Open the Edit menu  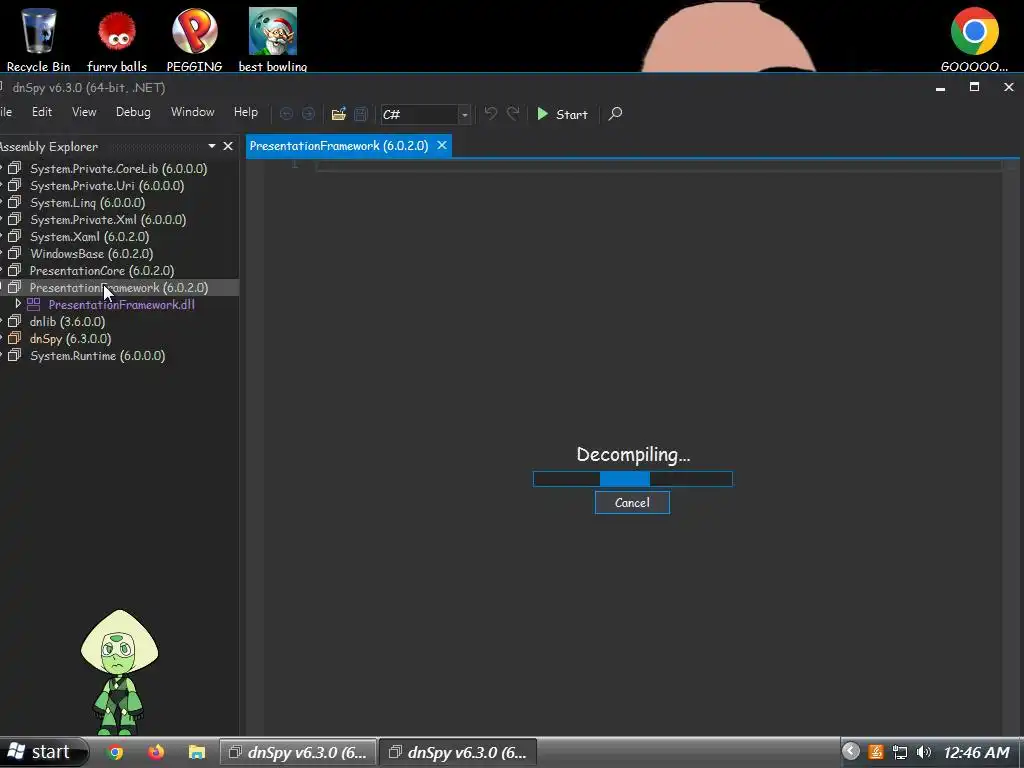point(42,112)
